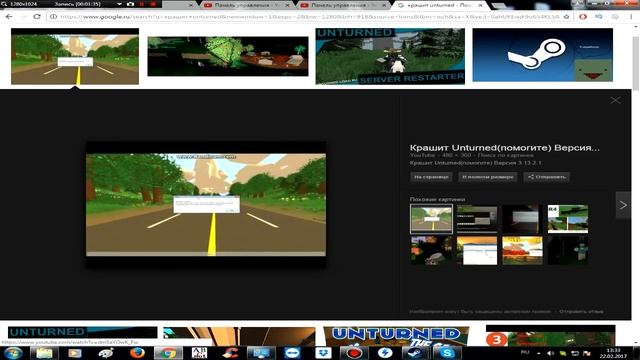
Task: Open Steam from the taskbar
Action: pos(415,353)
